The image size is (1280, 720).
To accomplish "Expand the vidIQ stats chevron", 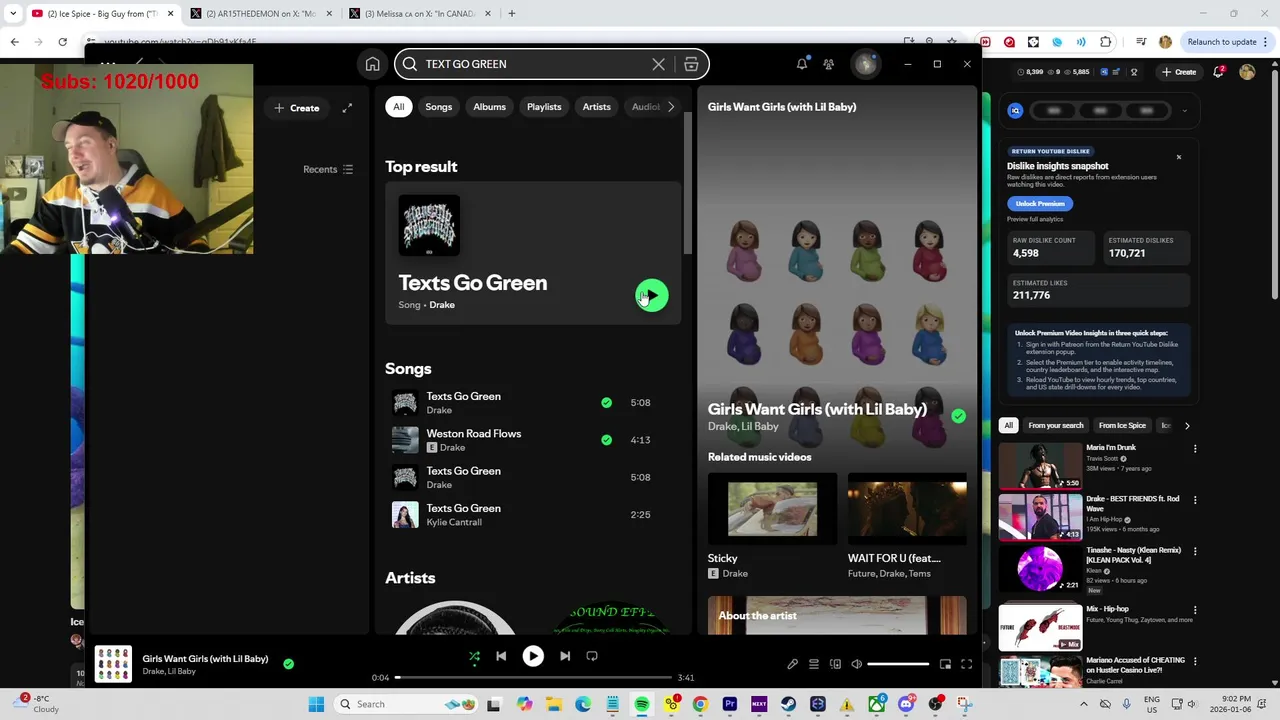I will pos(1185,111).
